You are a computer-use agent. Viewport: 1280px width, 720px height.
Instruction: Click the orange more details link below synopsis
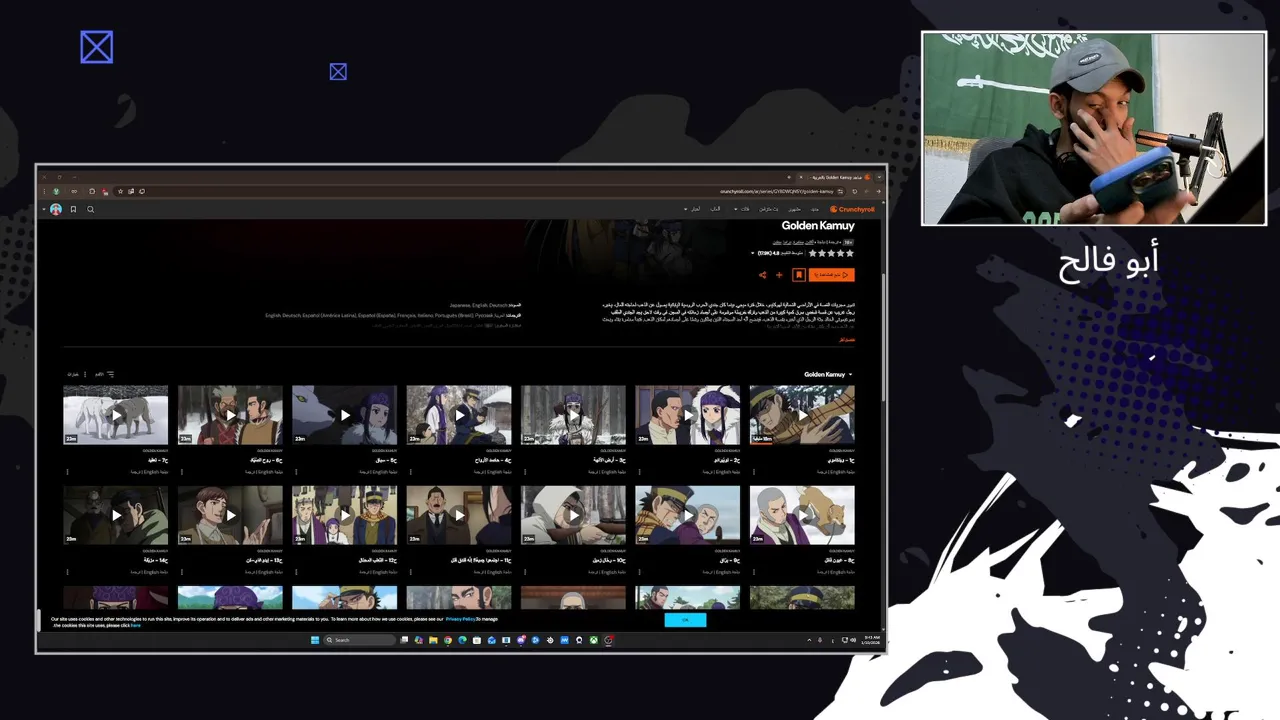[x=847, y=340]
